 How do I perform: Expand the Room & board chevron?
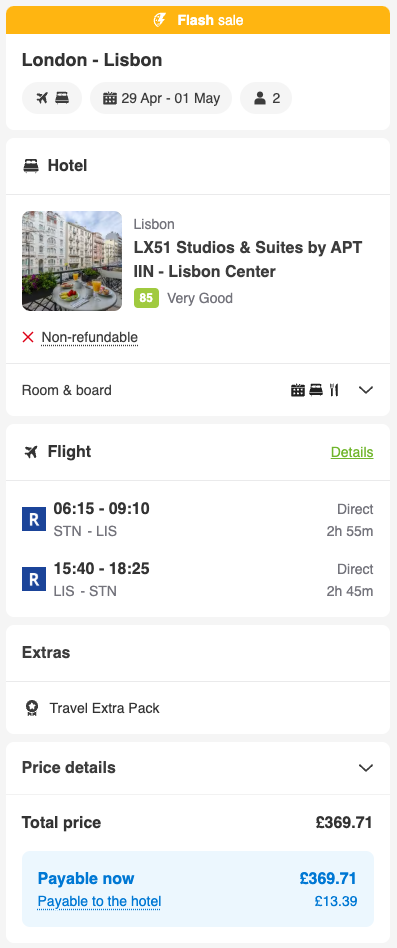366,390
